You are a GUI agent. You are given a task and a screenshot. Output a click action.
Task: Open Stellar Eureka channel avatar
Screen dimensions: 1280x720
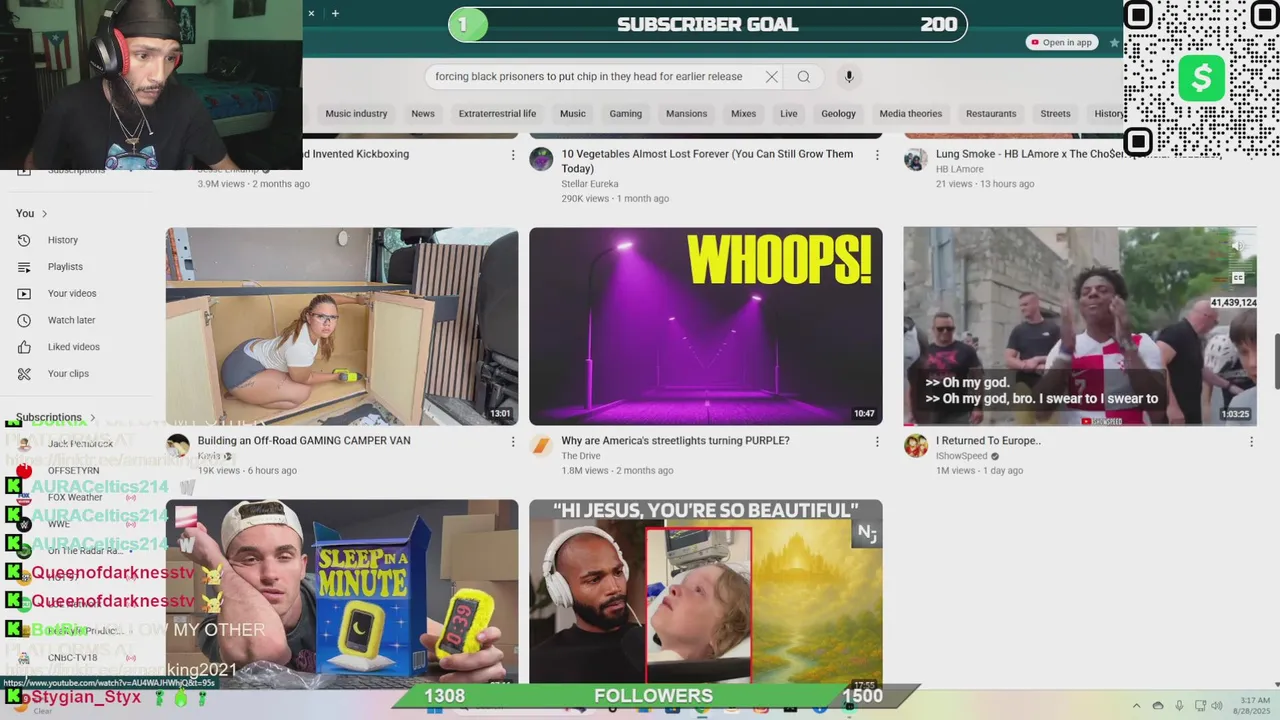(541, 160)
